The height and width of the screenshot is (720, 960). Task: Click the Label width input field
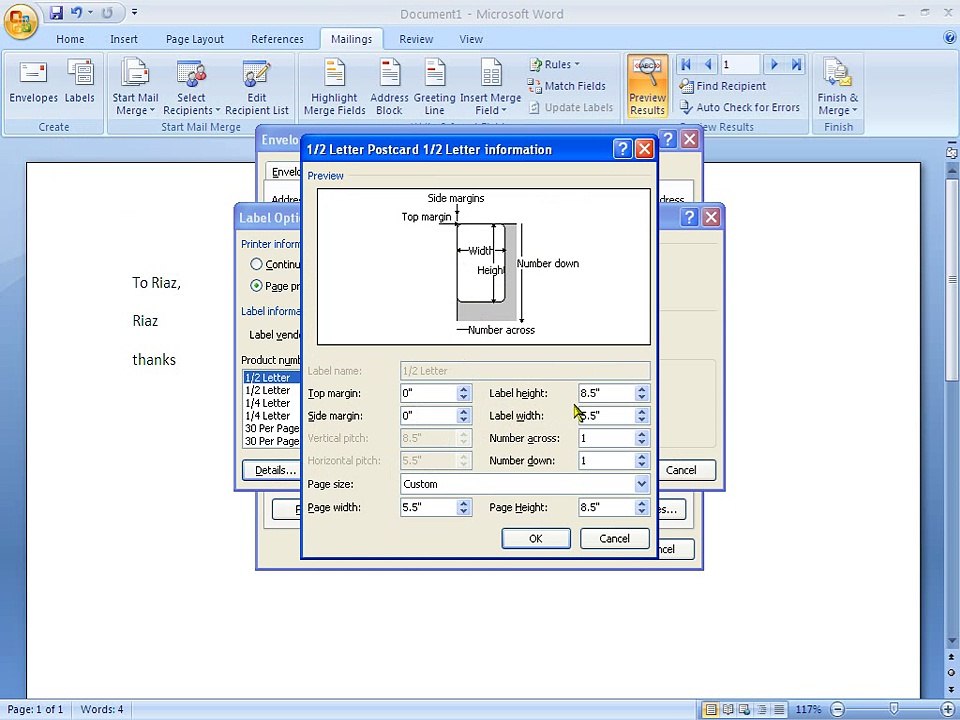point(606,416)
